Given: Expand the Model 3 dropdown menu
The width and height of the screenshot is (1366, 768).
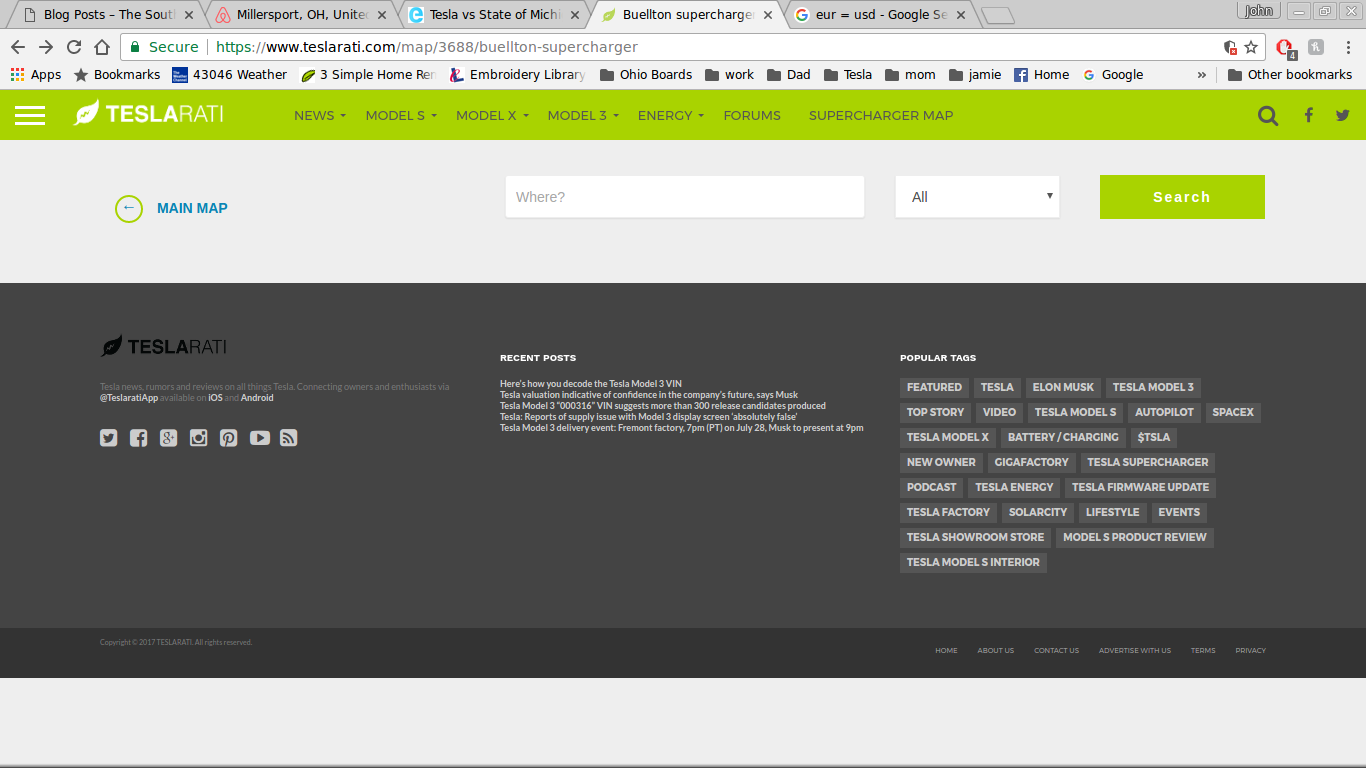Looking at the screenshot, I should point(583,116).
